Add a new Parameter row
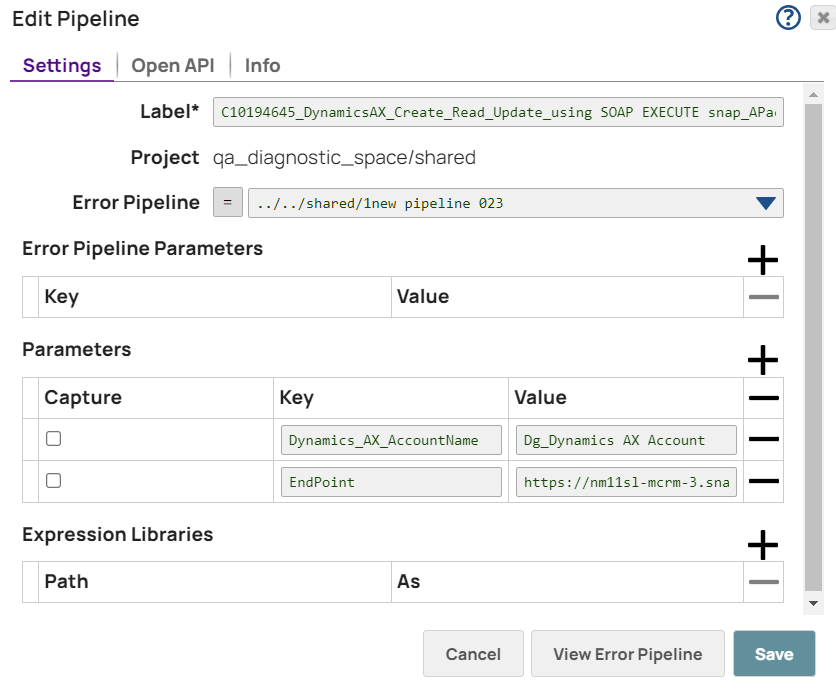 762,360
